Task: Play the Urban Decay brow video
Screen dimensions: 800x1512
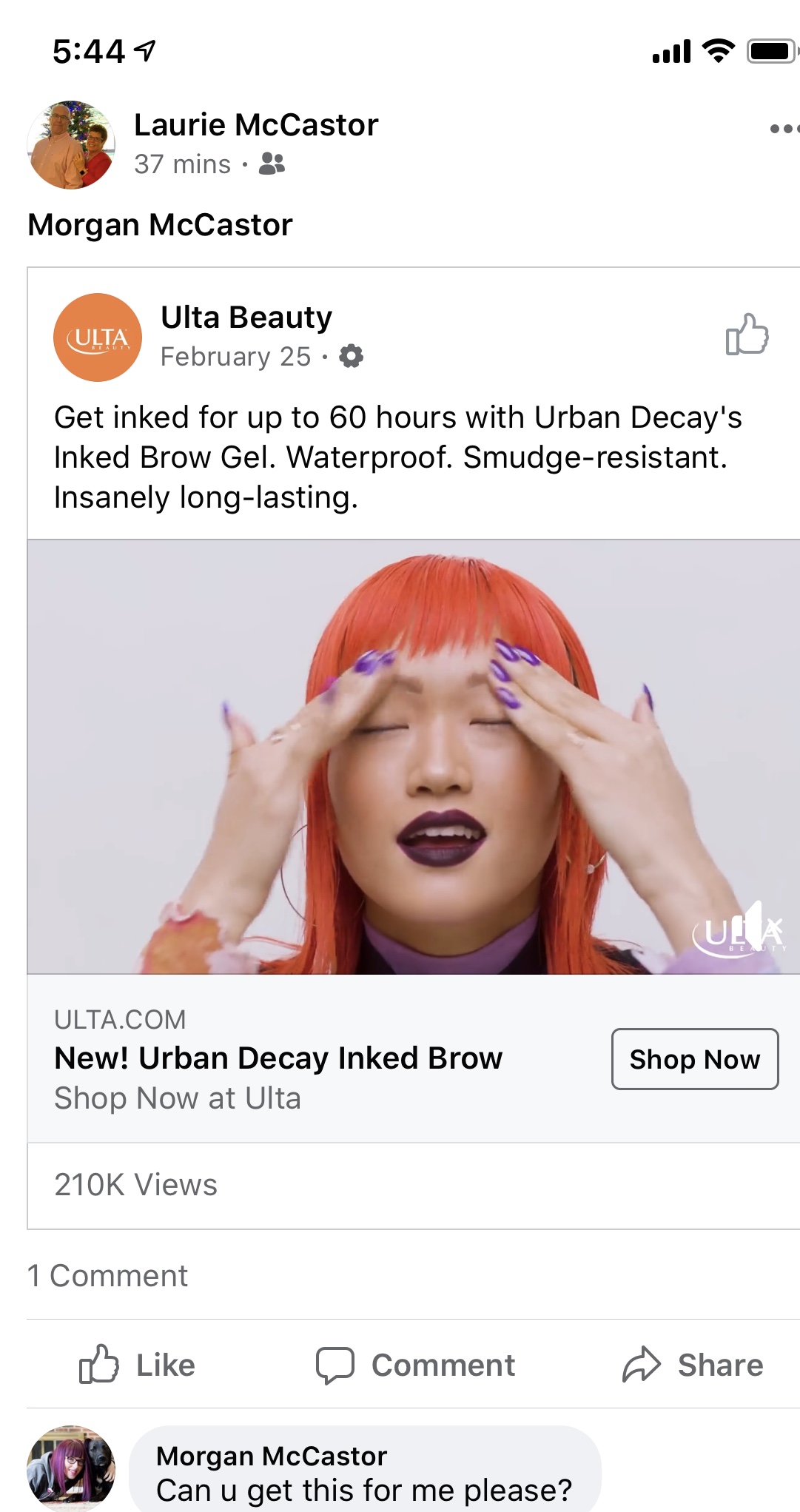Action: pyautogui.click(x=414, y=756)
